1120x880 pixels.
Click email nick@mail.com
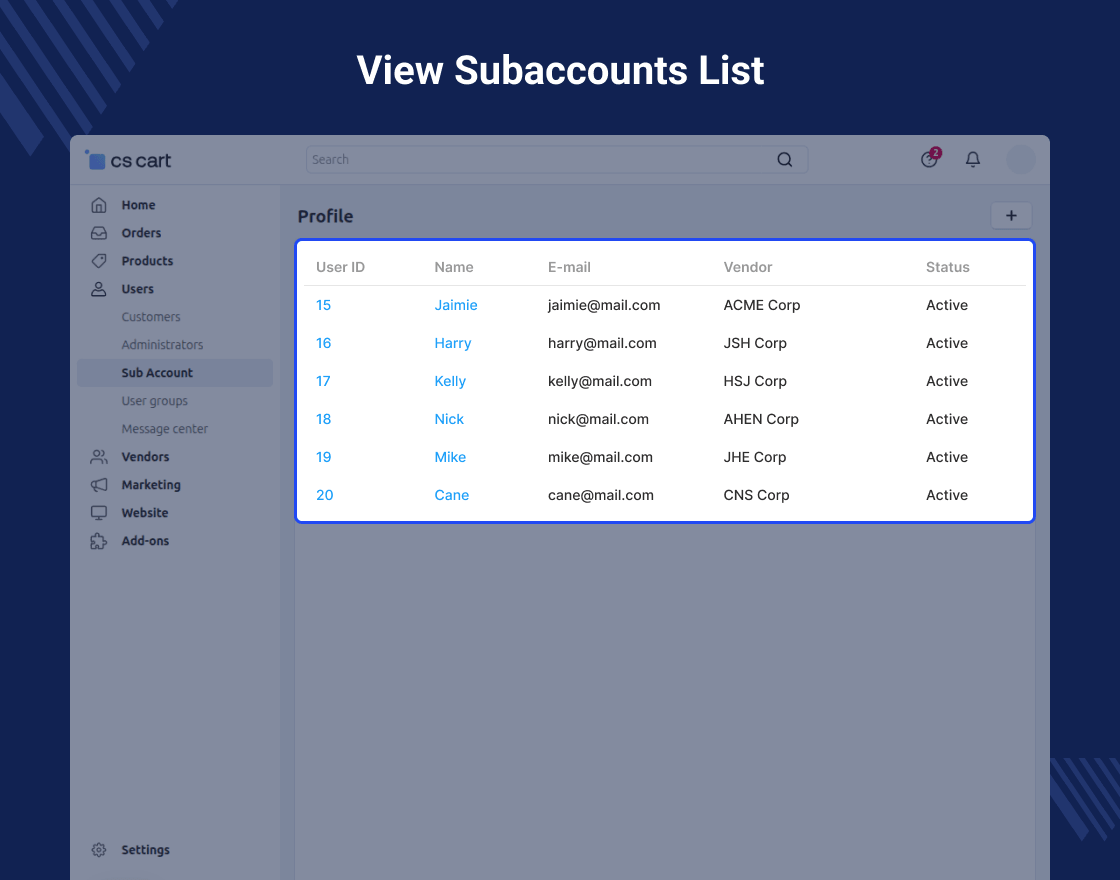pos(599,419)
